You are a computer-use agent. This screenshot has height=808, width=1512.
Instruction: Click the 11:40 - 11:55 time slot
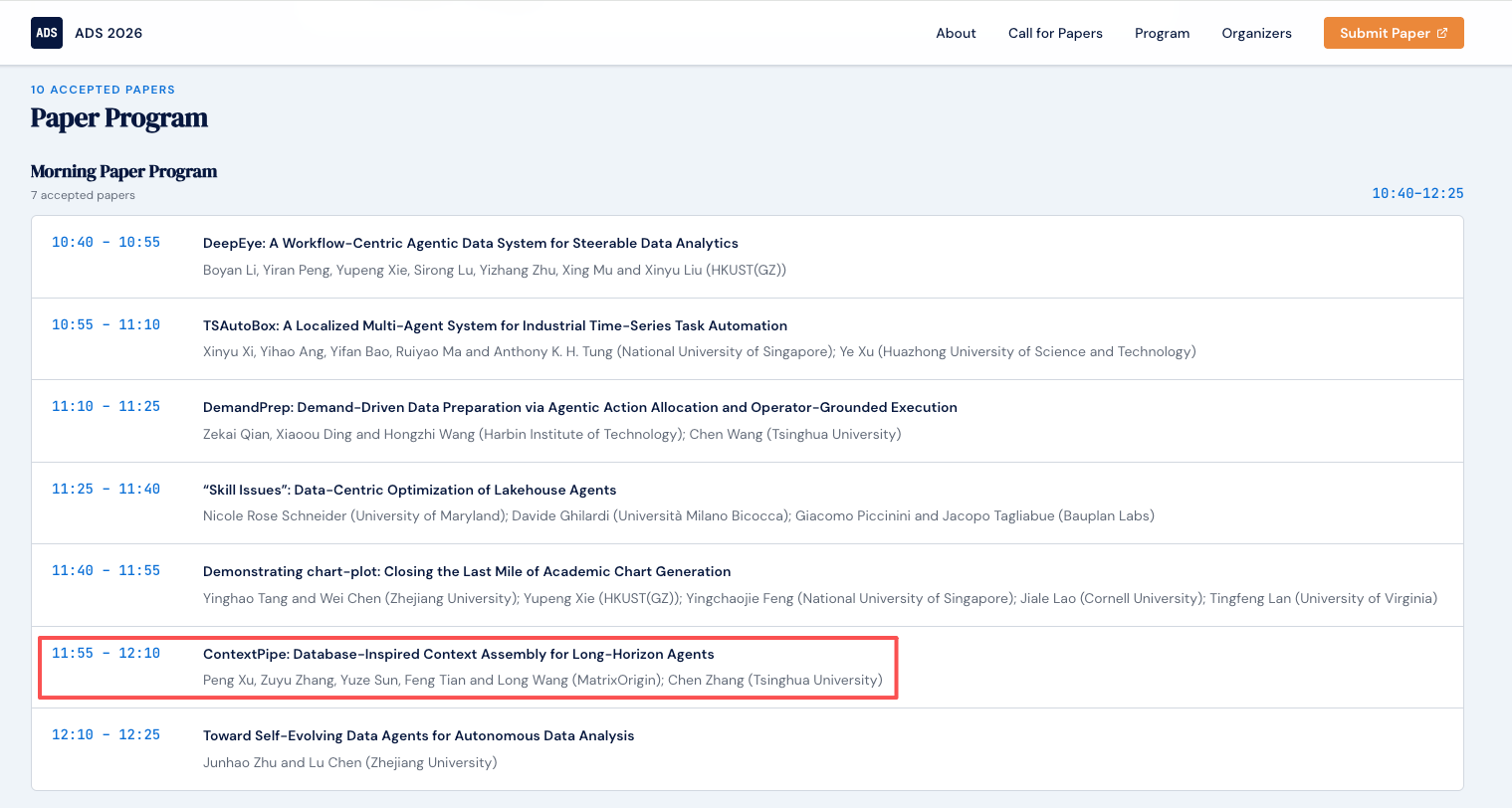[106, 570]
